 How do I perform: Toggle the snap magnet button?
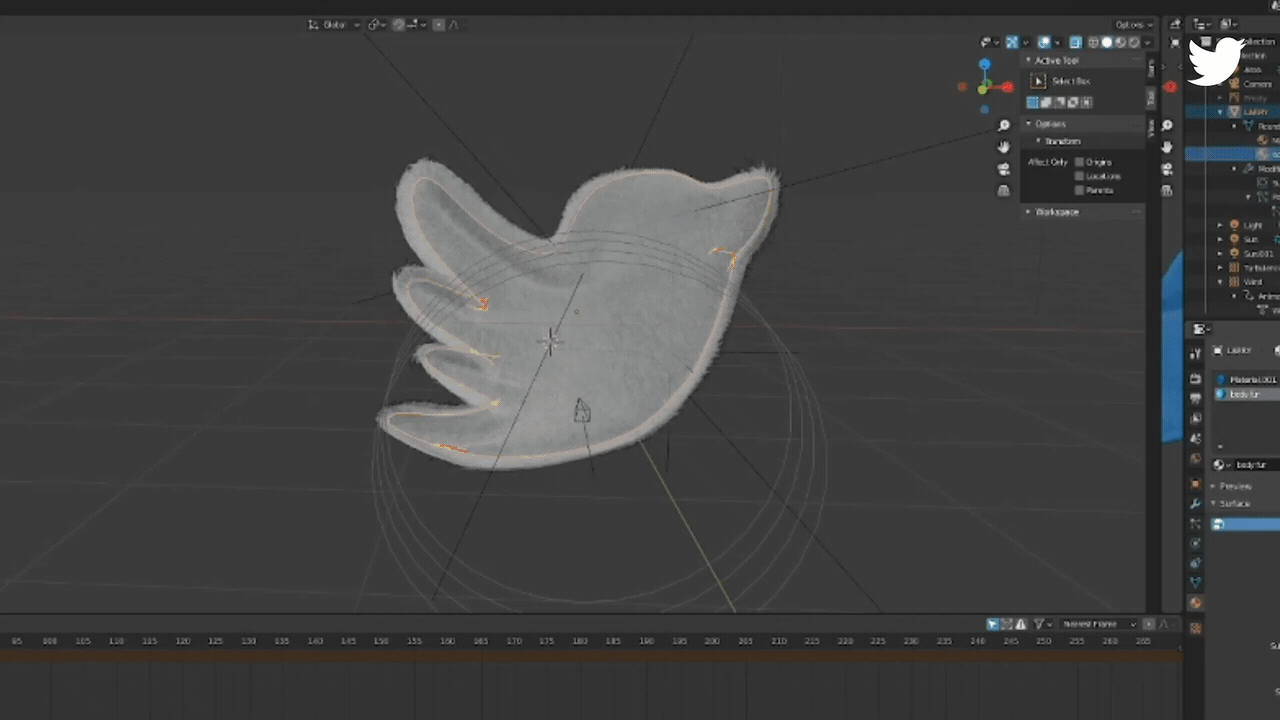coord(398,24)
